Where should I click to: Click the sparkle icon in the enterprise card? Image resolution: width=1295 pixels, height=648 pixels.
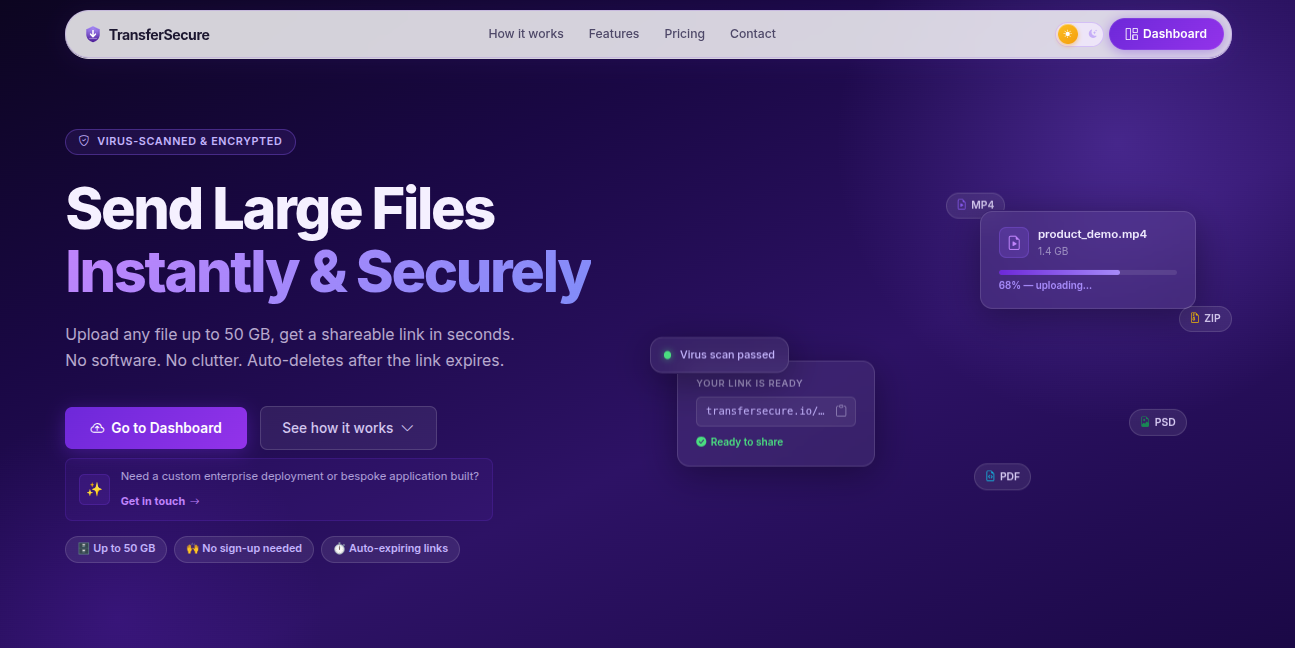coord(94,489)
